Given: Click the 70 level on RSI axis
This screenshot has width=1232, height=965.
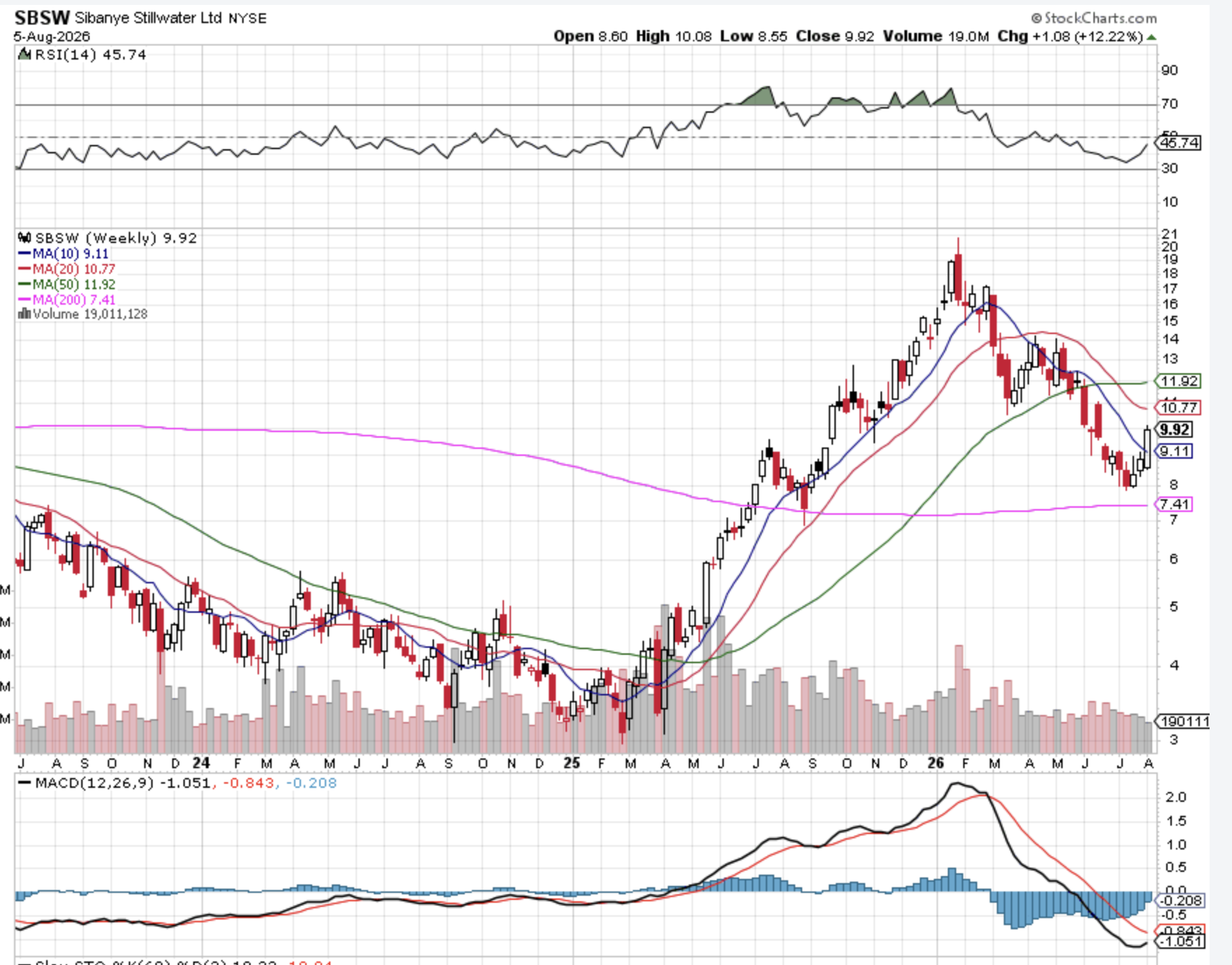Looking at the screenshot, I should (1170, 104).
